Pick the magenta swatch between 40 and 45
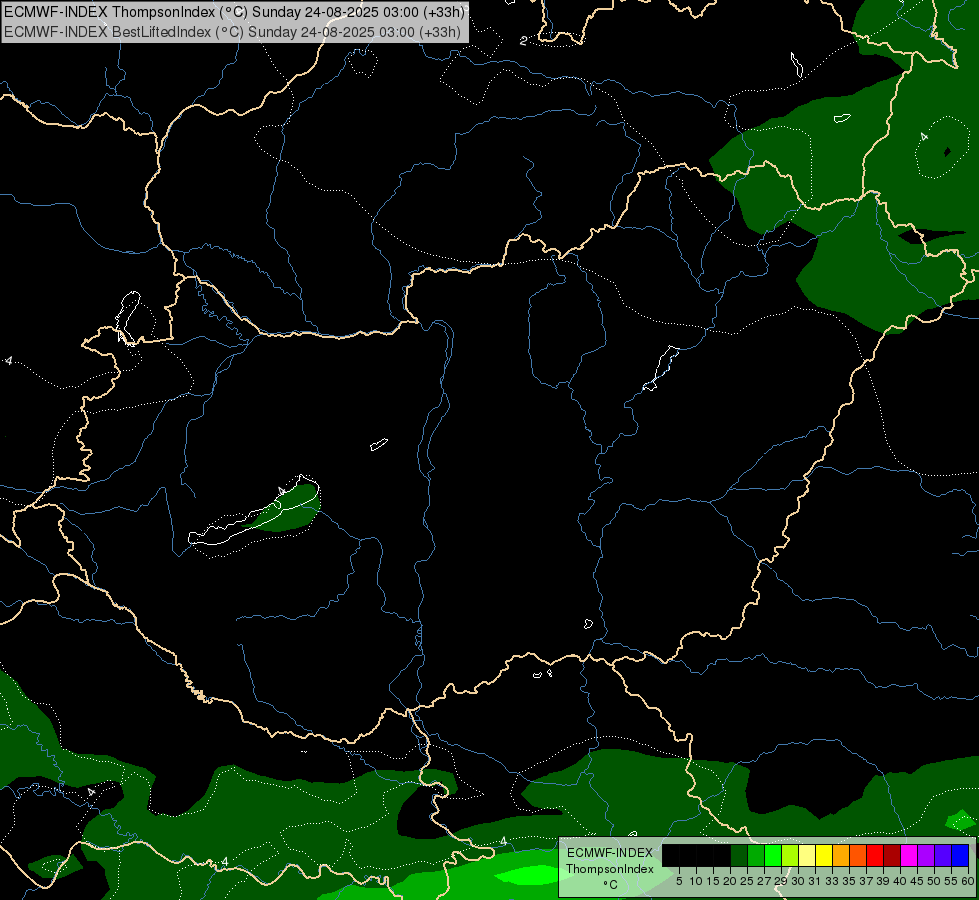 click(x=909, y=855)
